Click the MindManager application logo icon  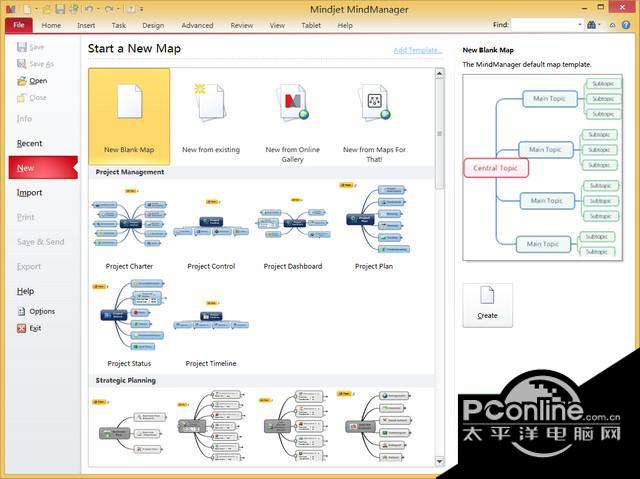pos(10,9)
